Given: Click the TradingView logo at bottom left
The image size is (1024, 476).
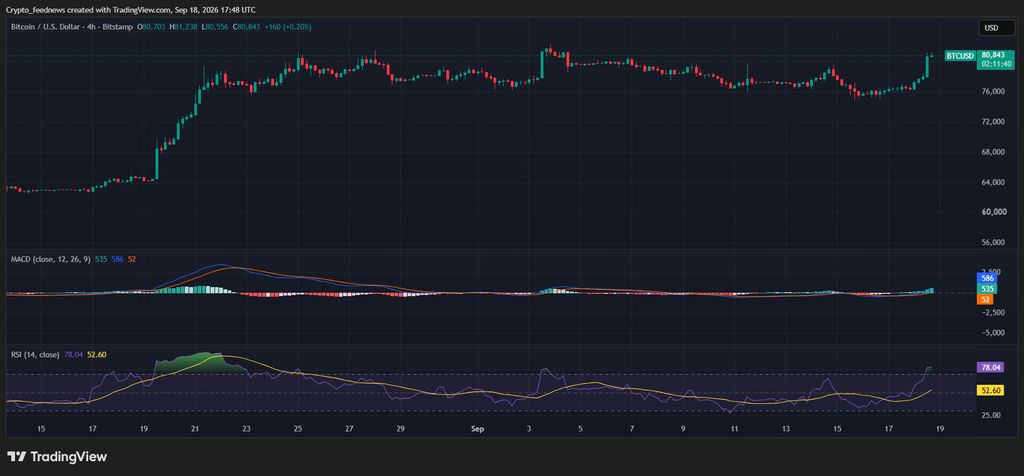Looking at the screenshot, I should pyautogui.click(x=57, y=456).
